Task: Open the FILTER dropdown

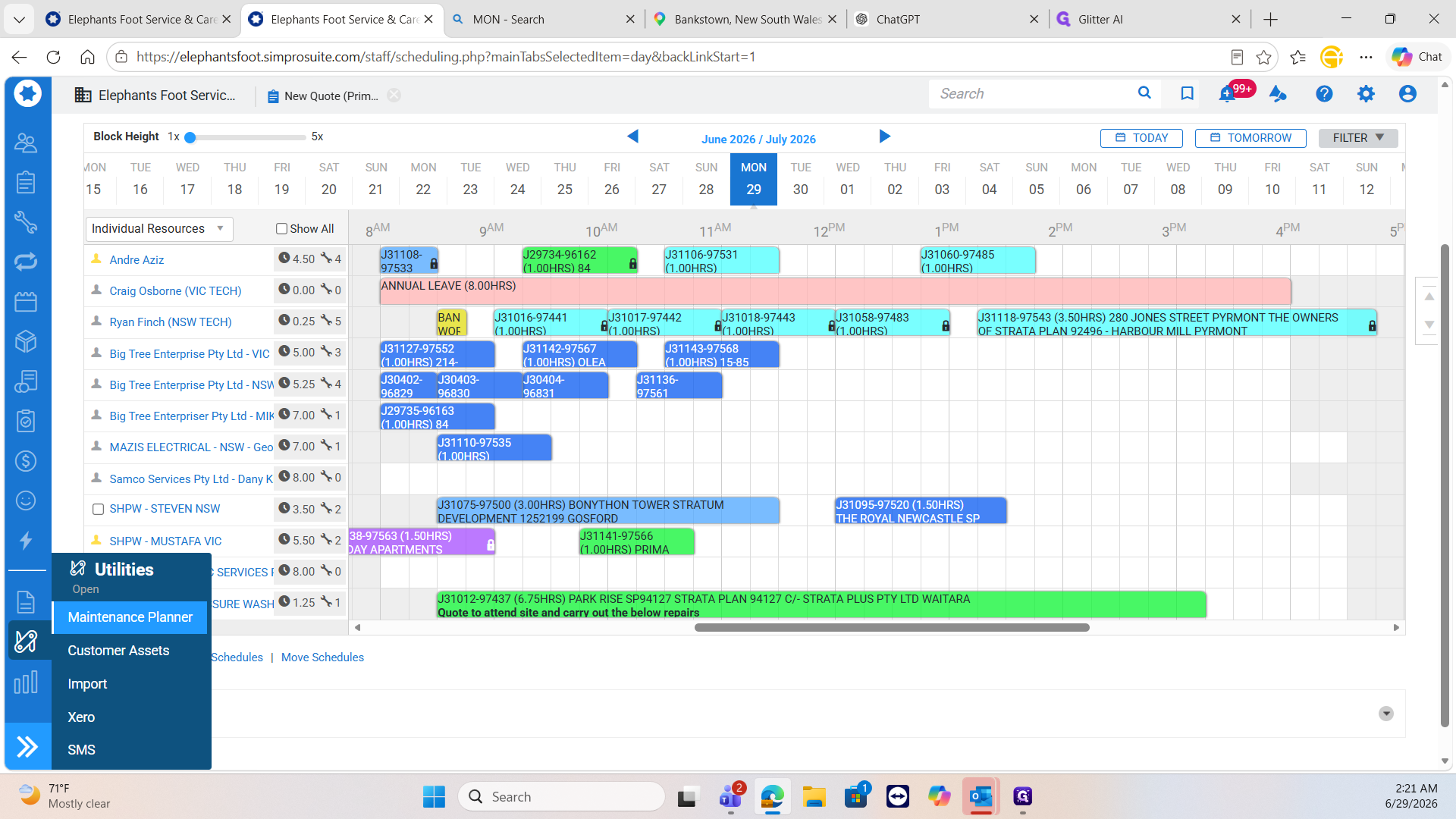Action: click(x=1358, y=137)
